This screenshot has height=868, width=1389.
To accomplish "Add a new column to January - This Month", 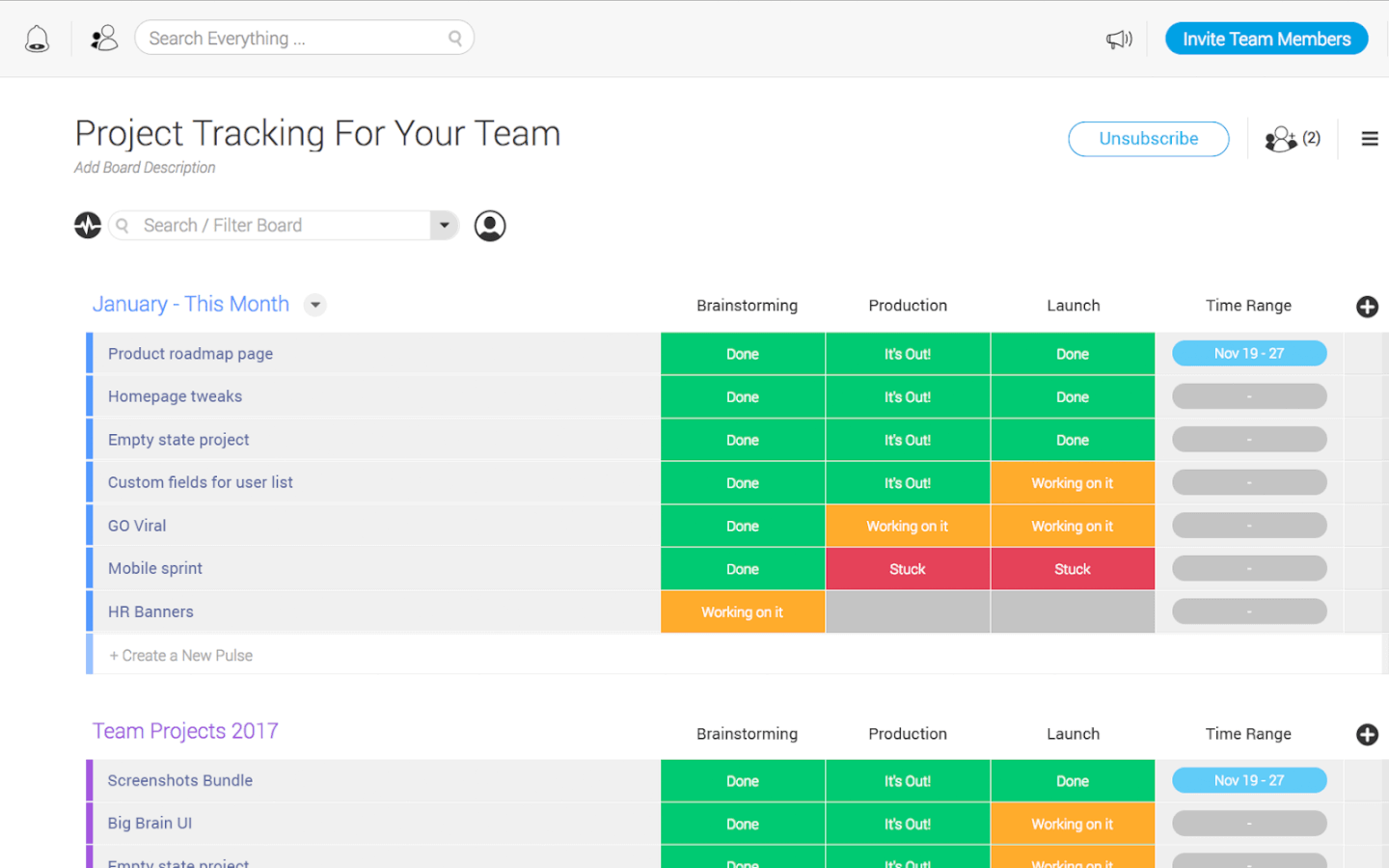I will (1367, 307).
